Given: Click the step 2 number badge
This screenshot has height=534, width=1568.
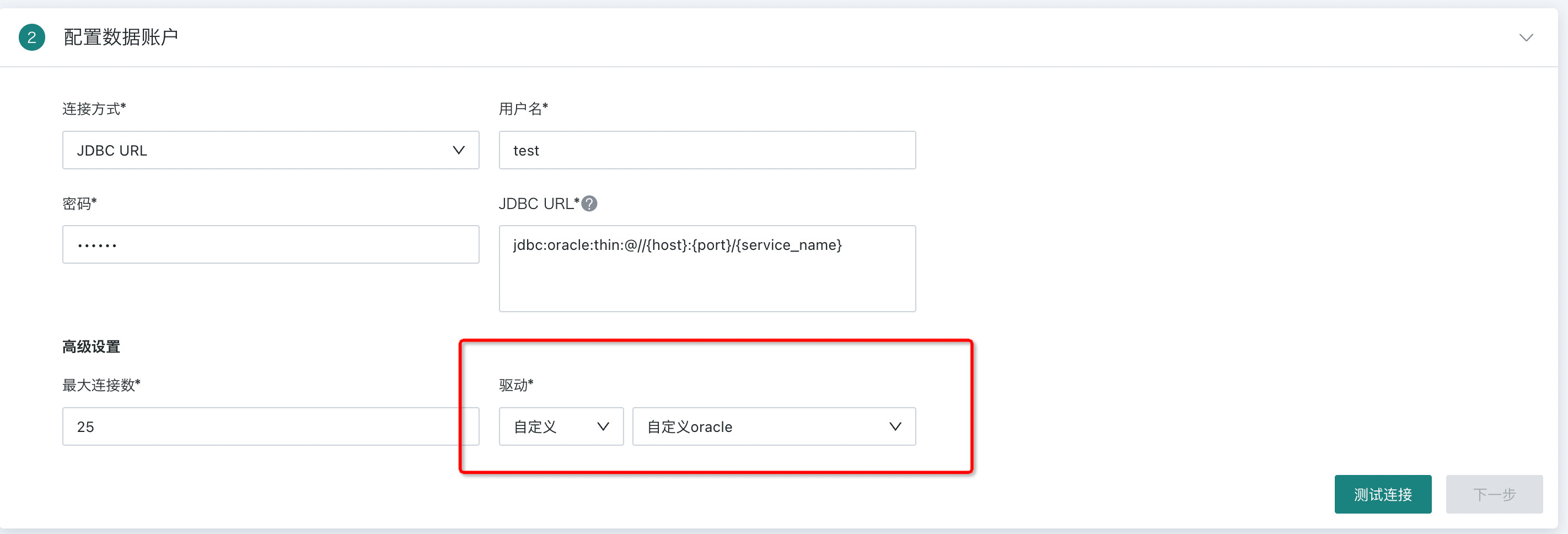Looking at the screenshot, I should [x=31, y=37].
